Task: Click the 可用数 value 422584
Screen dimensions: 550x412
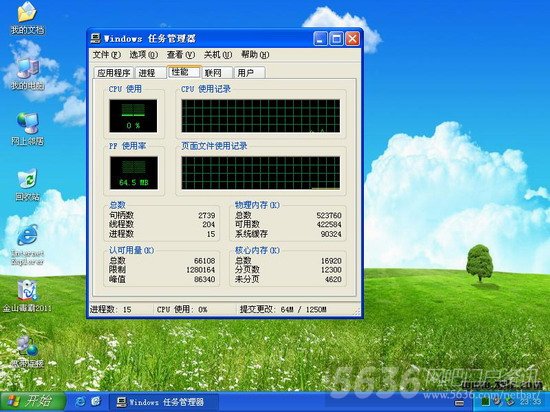Action: [x=329, y=224]
